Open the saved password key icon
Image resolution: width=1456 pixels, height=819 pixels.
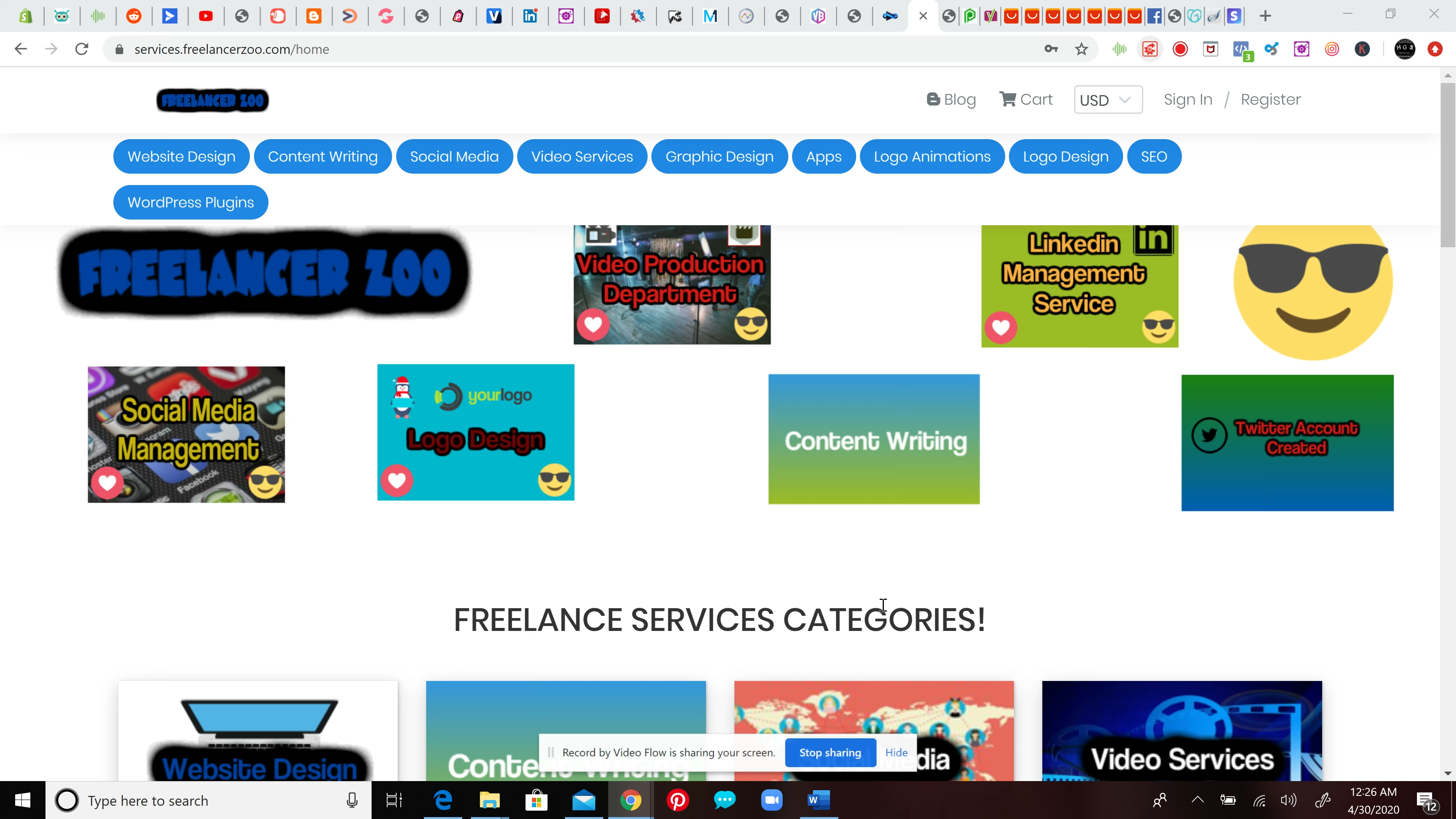1051,49
